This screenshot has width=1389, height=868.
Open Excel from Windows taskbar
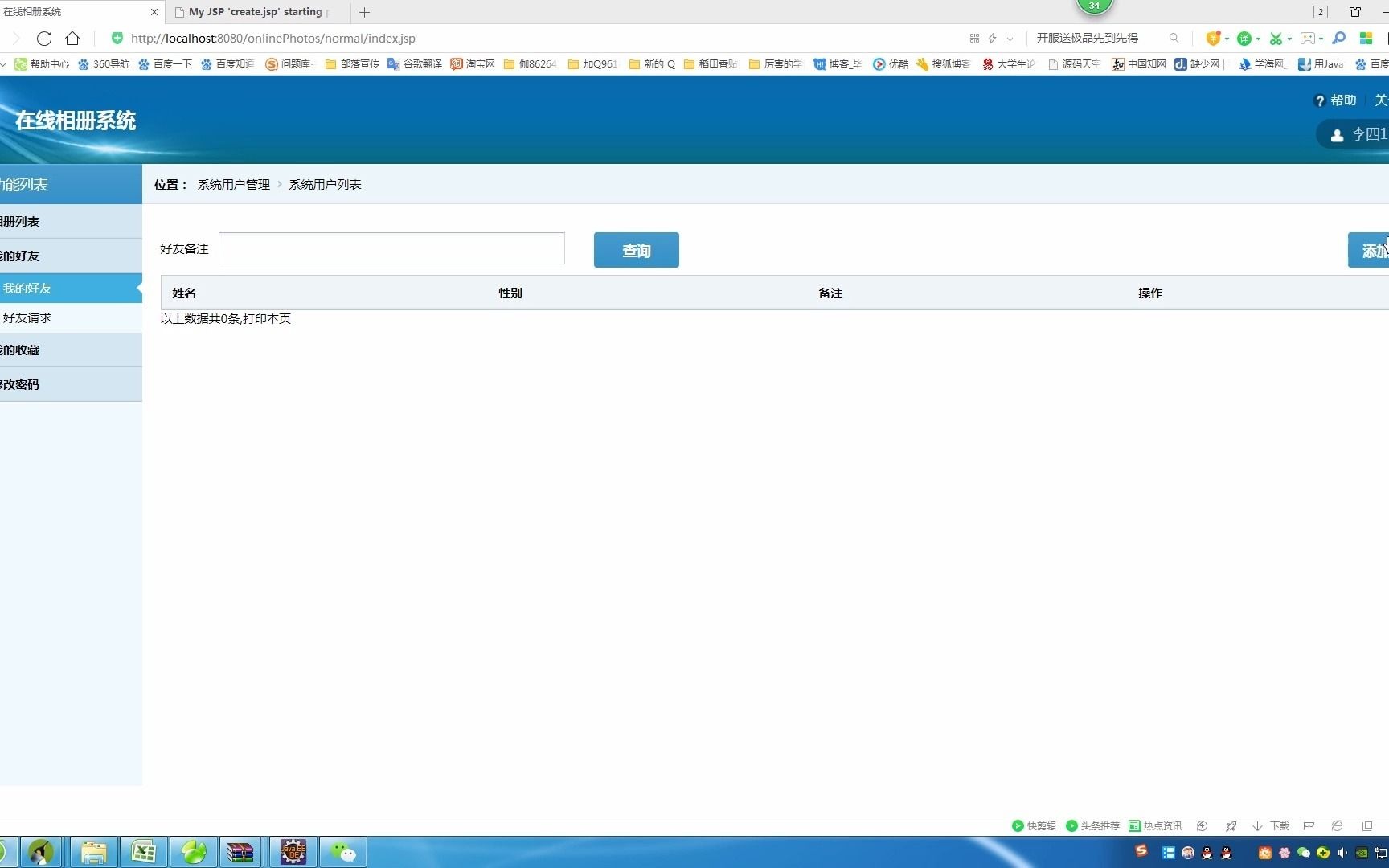(x=144, y=852)
